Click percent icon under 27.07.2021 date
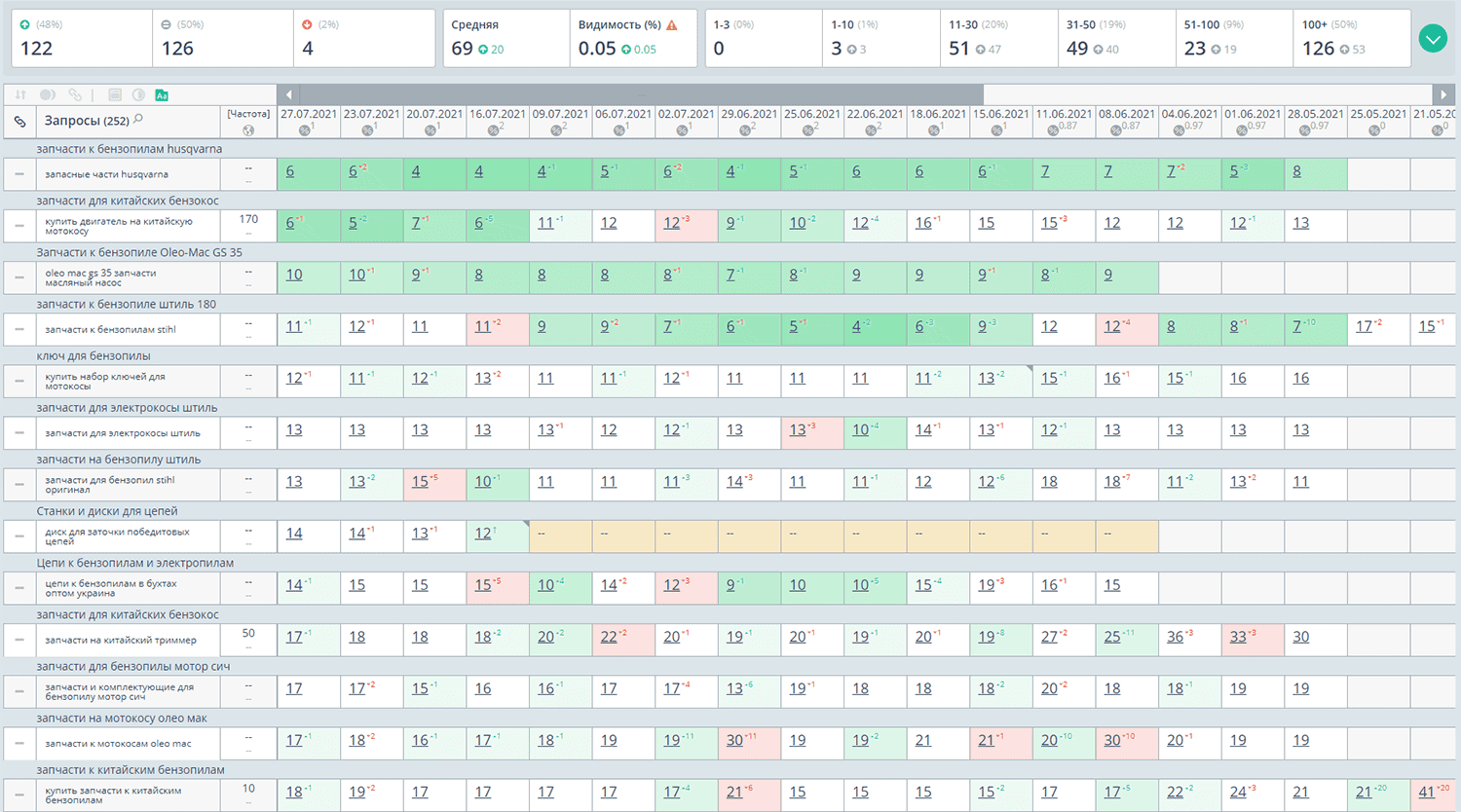The image size is (1461, 812). point(305,129)
